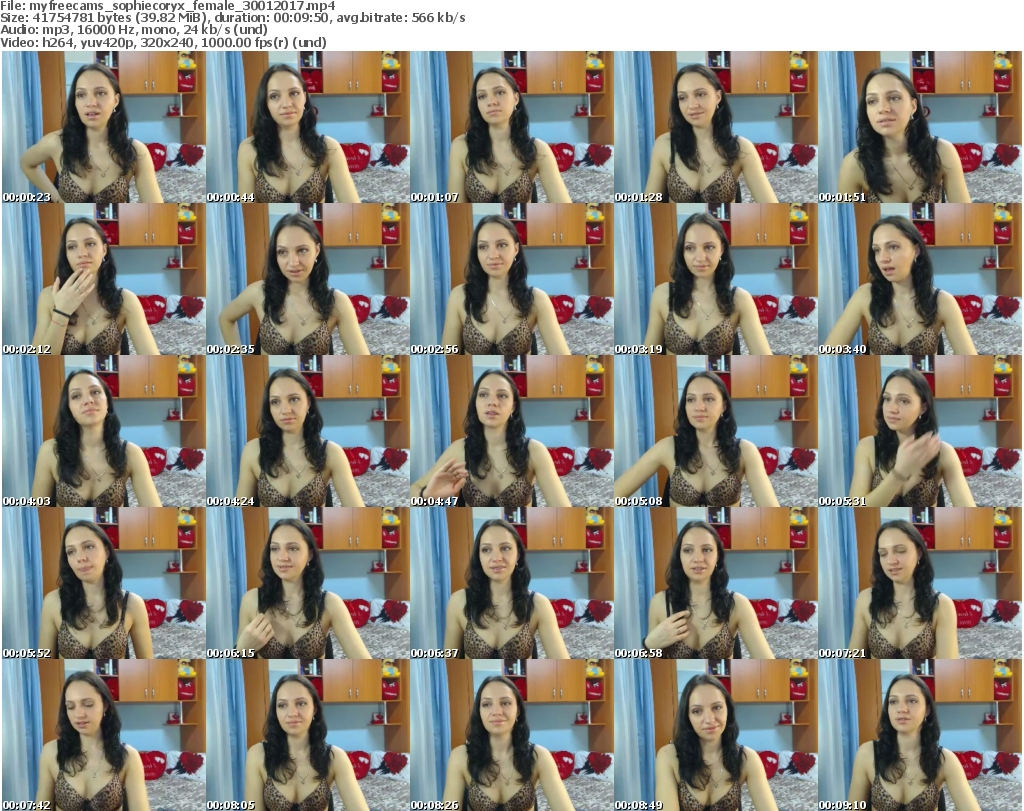Open the frame stamped 00:03:19
1024x811 pixels.
(716, 279)
